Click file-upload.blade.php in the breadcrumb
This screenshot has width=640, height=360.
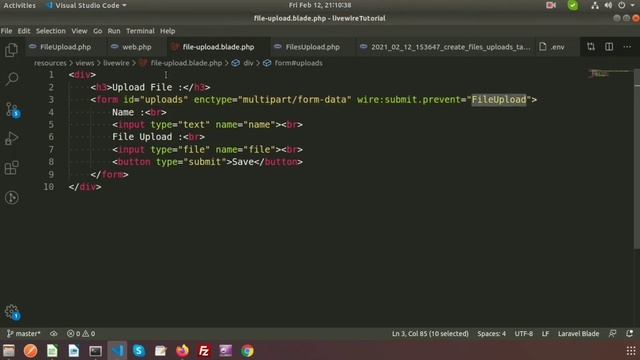point(186,63)
